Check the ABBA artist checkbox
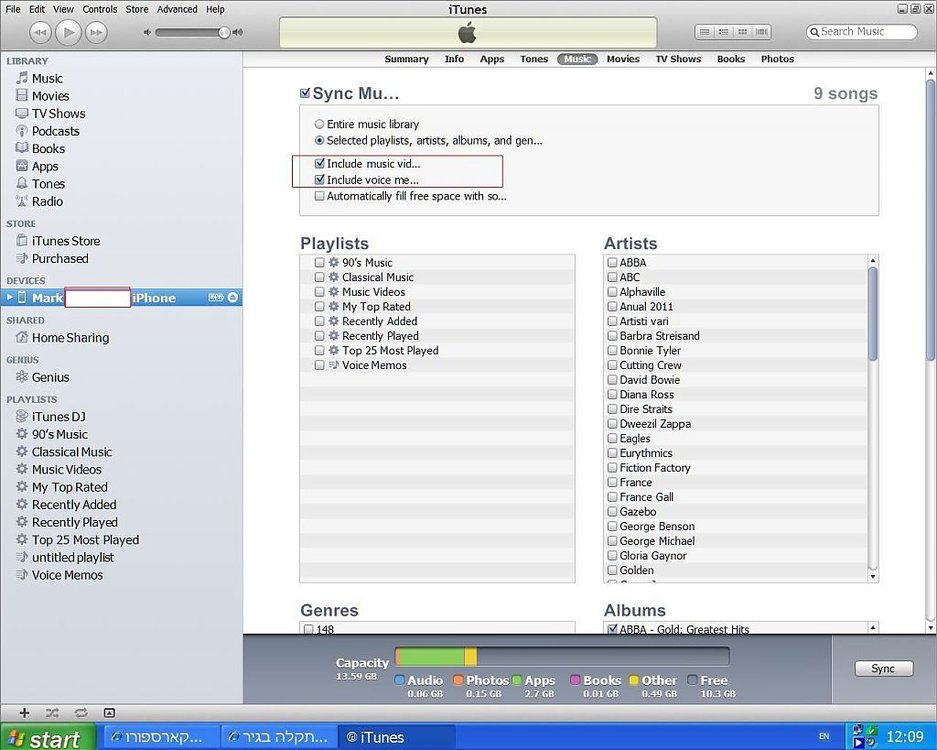Screen dimensions: 937x750 [x=612, y=262]
